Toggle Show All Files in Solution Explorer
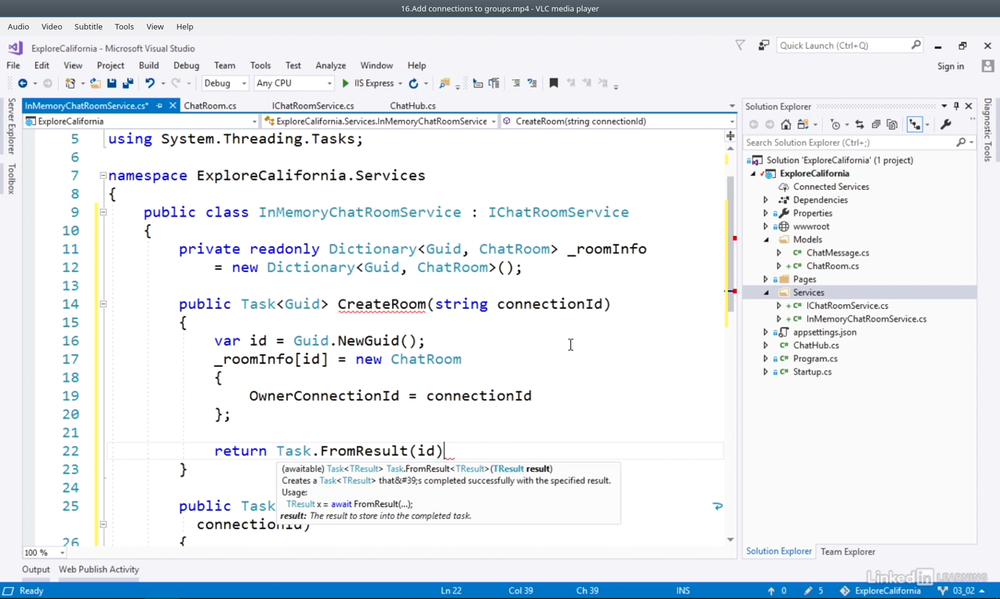1000x599 pixels. click(x=892, y=125)
